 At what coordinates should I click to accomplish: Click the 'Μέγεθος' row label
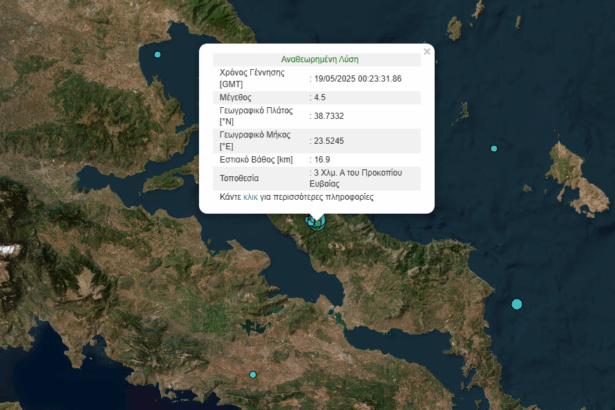pos(237,97)
